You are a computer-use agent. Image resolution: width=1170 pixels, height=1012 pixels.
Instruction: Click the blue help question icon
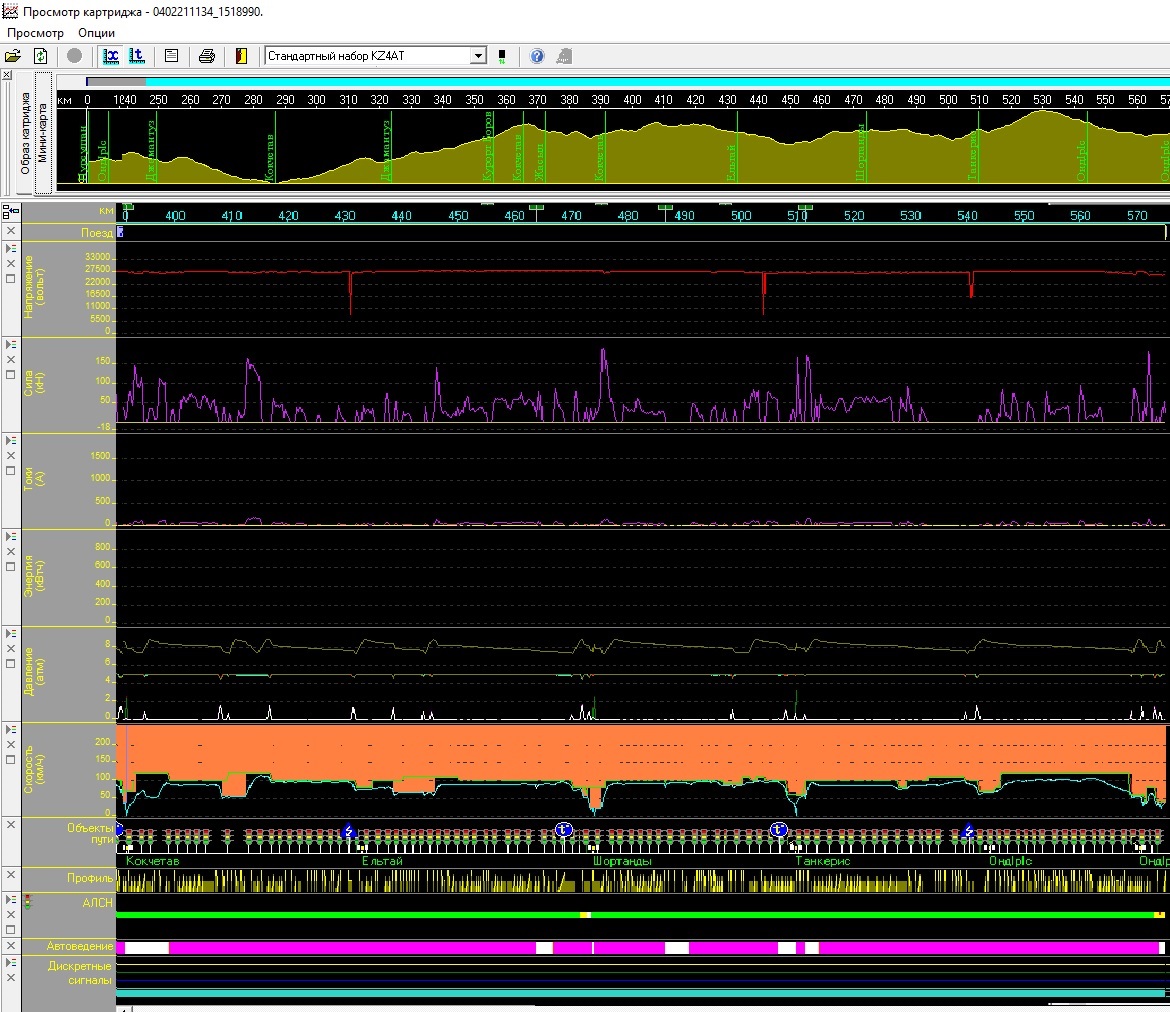click(x=537, y=56)
